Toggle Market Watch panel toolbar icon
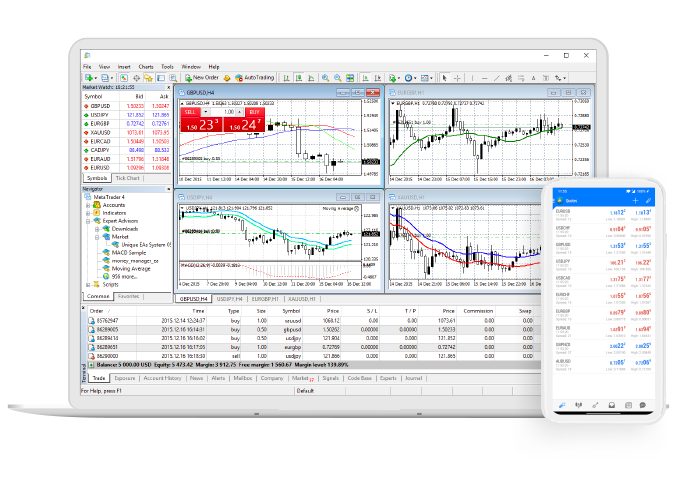 point(124,78)
